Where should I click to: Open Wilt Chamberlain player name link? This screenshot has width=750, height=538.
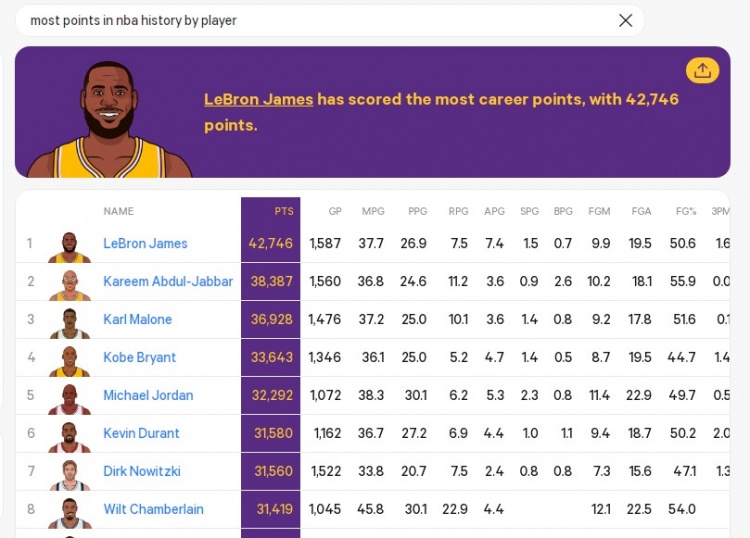coord(153,510)
